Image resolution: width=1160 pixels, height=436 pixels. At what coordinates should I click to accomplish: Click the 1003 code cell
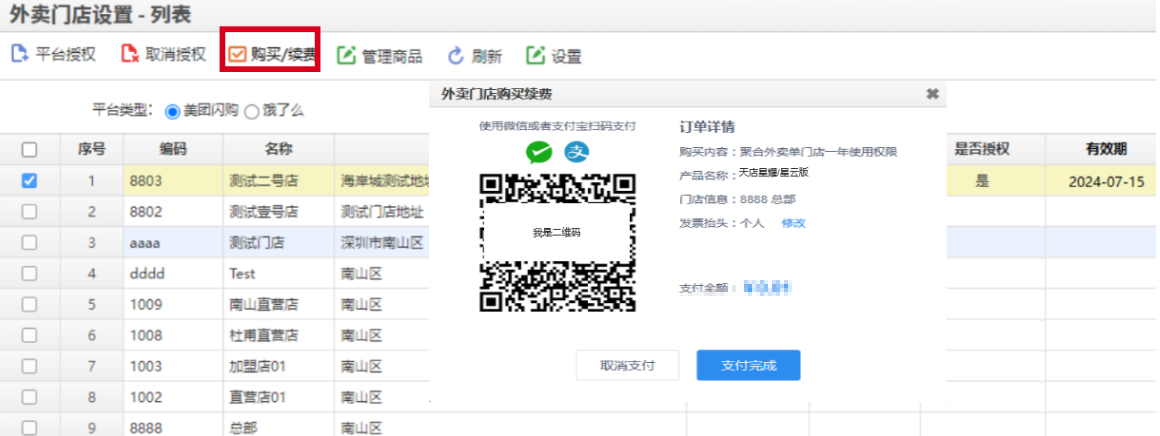click(x=173, y=366)
